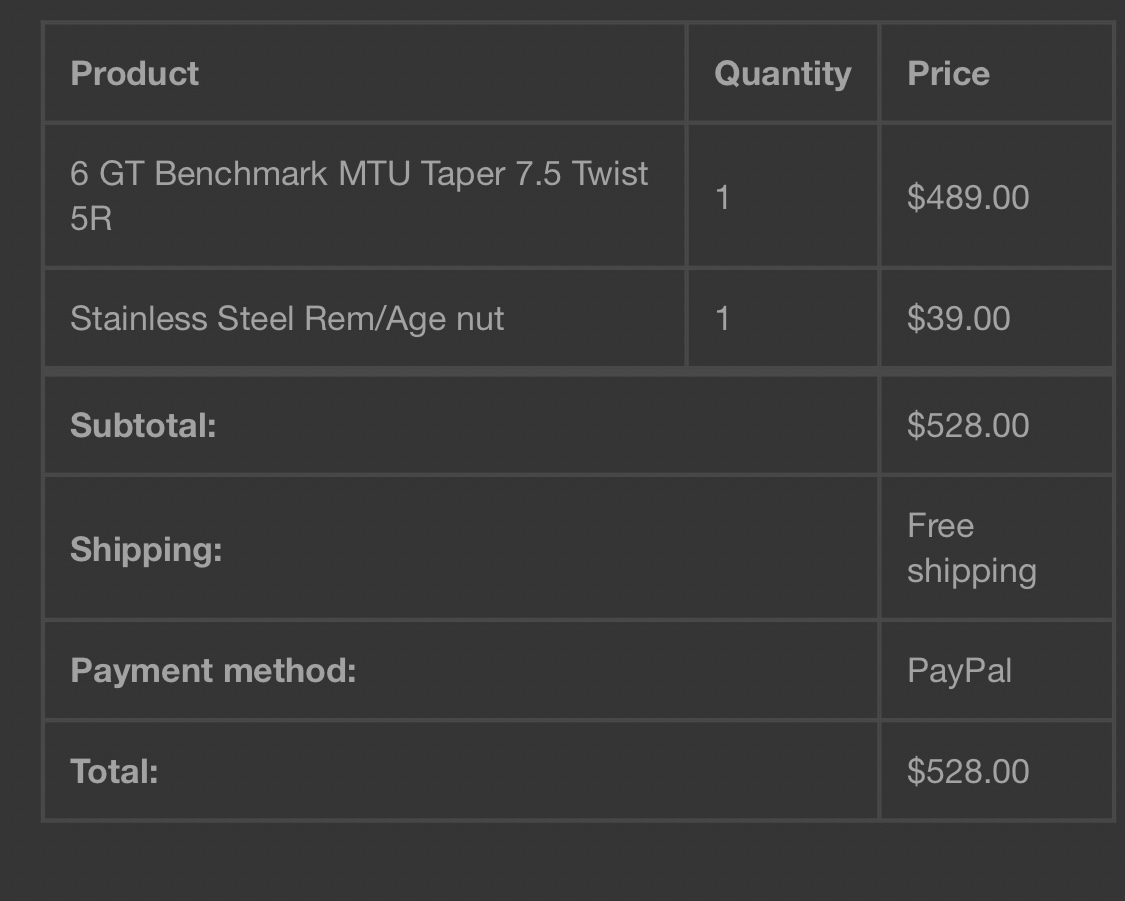Click the PayPal payment value

(959, 671)
